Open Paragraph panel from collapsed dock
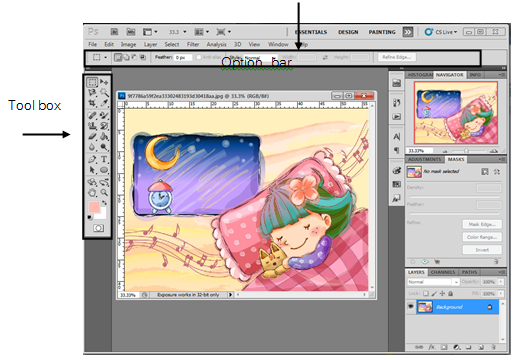The height and width of the screenshot is (360, 516). 397,150
